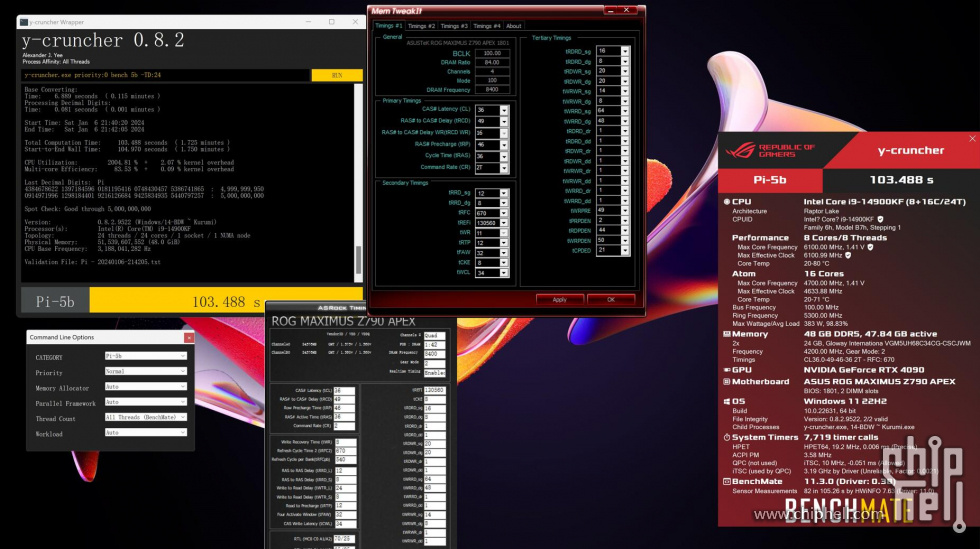Screen dimensions: 980x549
Task: Open the Thread Count dropdown
Action: pyautogui.click(x=146, y=417)
